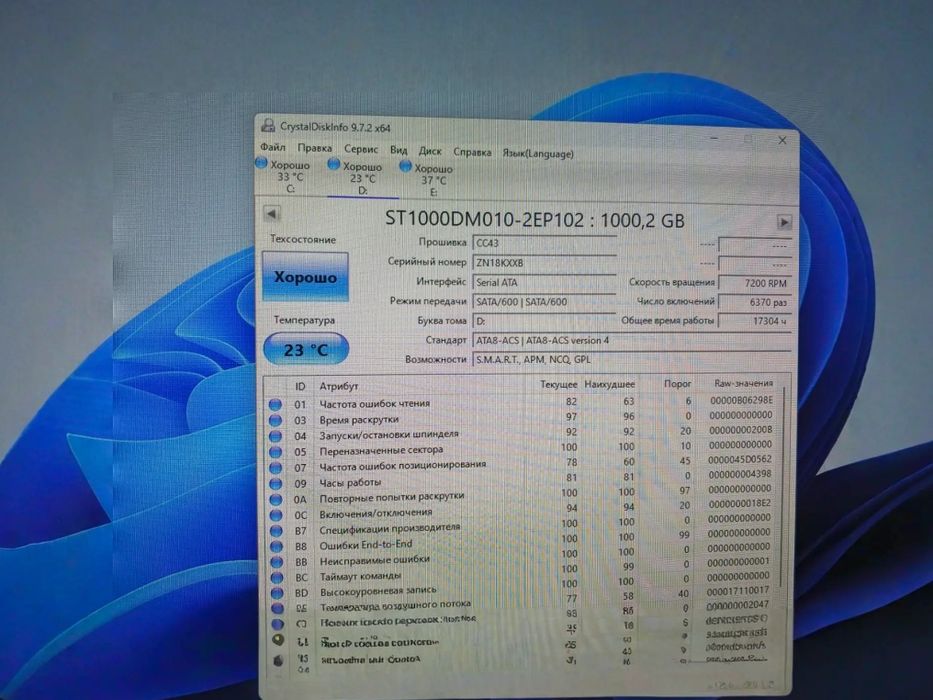Open the Сервис menu
The width and height of the screenshot is (933, 700).
point(361,149)
